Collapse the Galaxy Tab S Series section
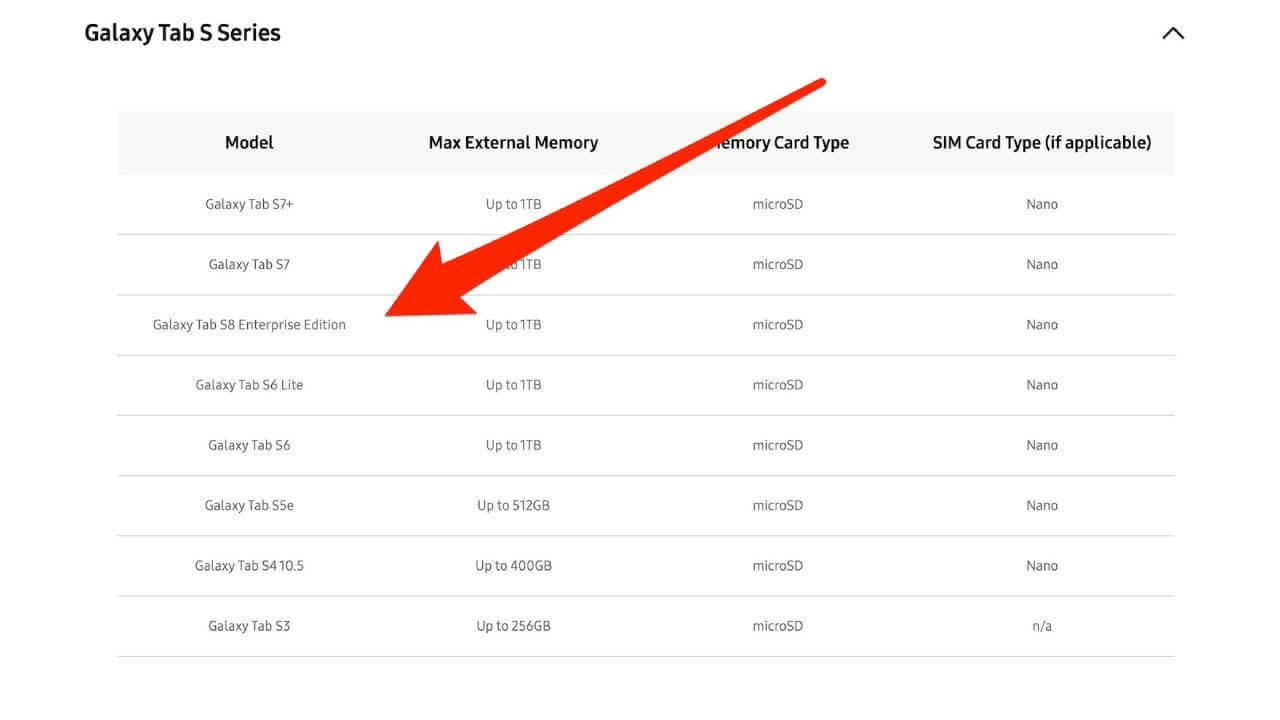Viewport: 1280px width, 720px height. pos(1173,33)
